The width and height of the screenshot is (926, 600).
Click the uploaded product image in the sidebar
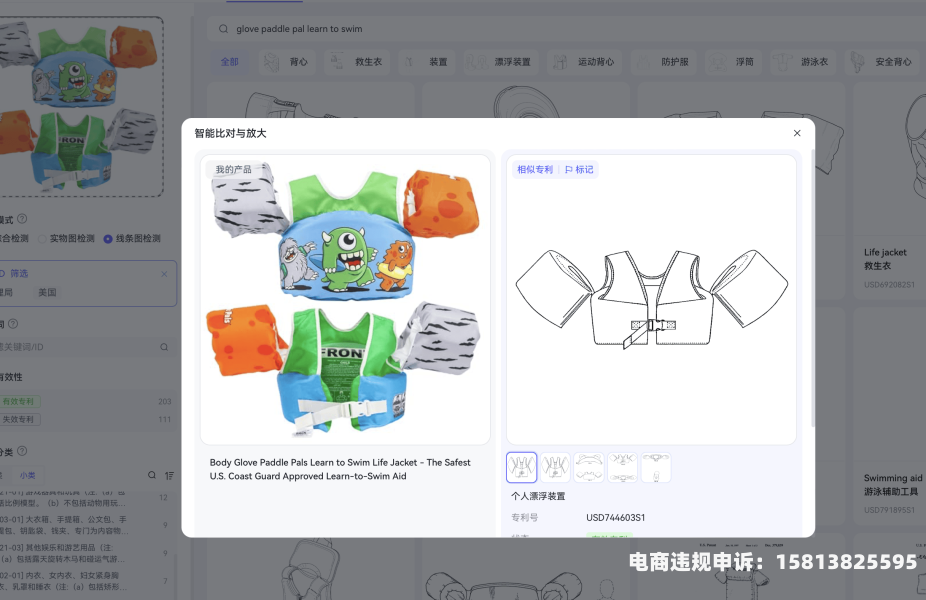80,107
